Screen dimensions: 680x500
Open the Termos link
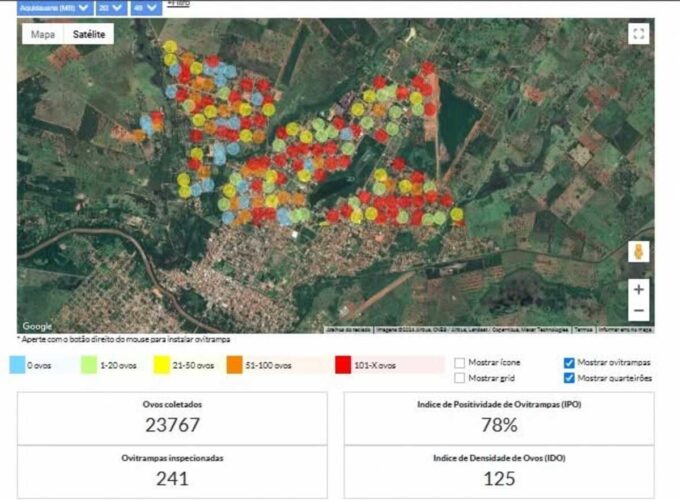pos(583,330)
